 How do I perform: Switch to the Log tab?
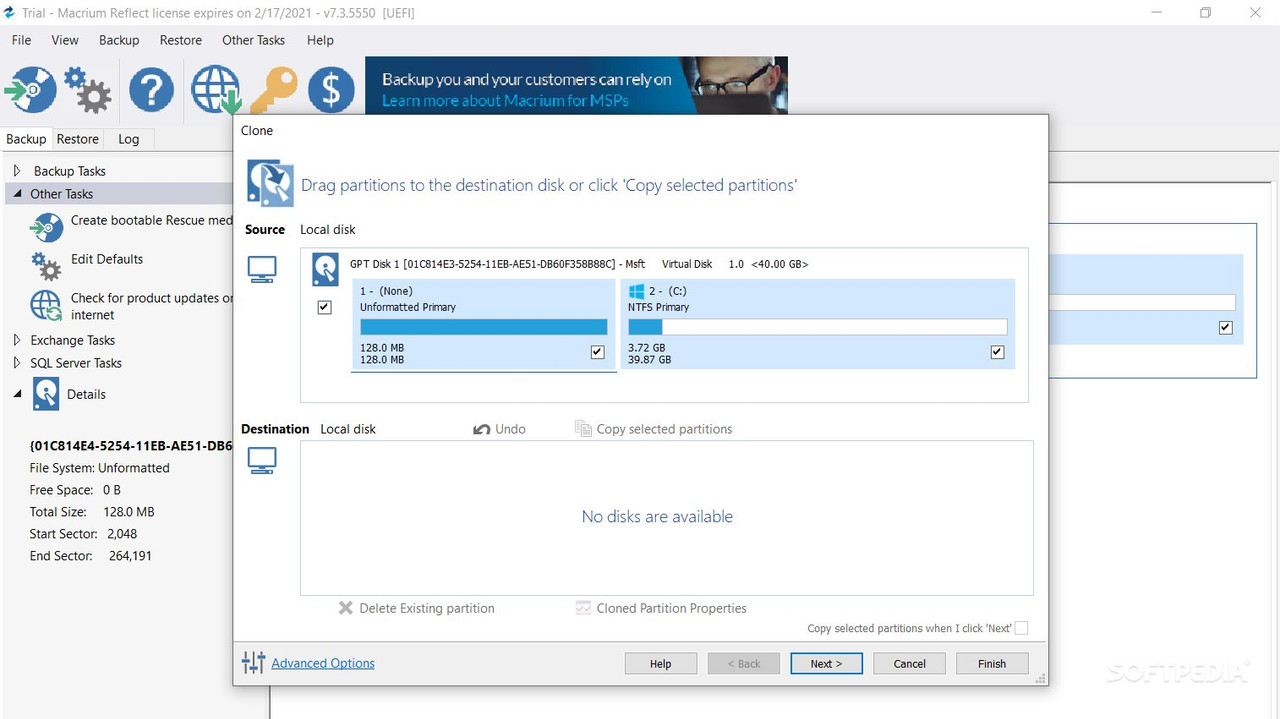pos(129,139)
